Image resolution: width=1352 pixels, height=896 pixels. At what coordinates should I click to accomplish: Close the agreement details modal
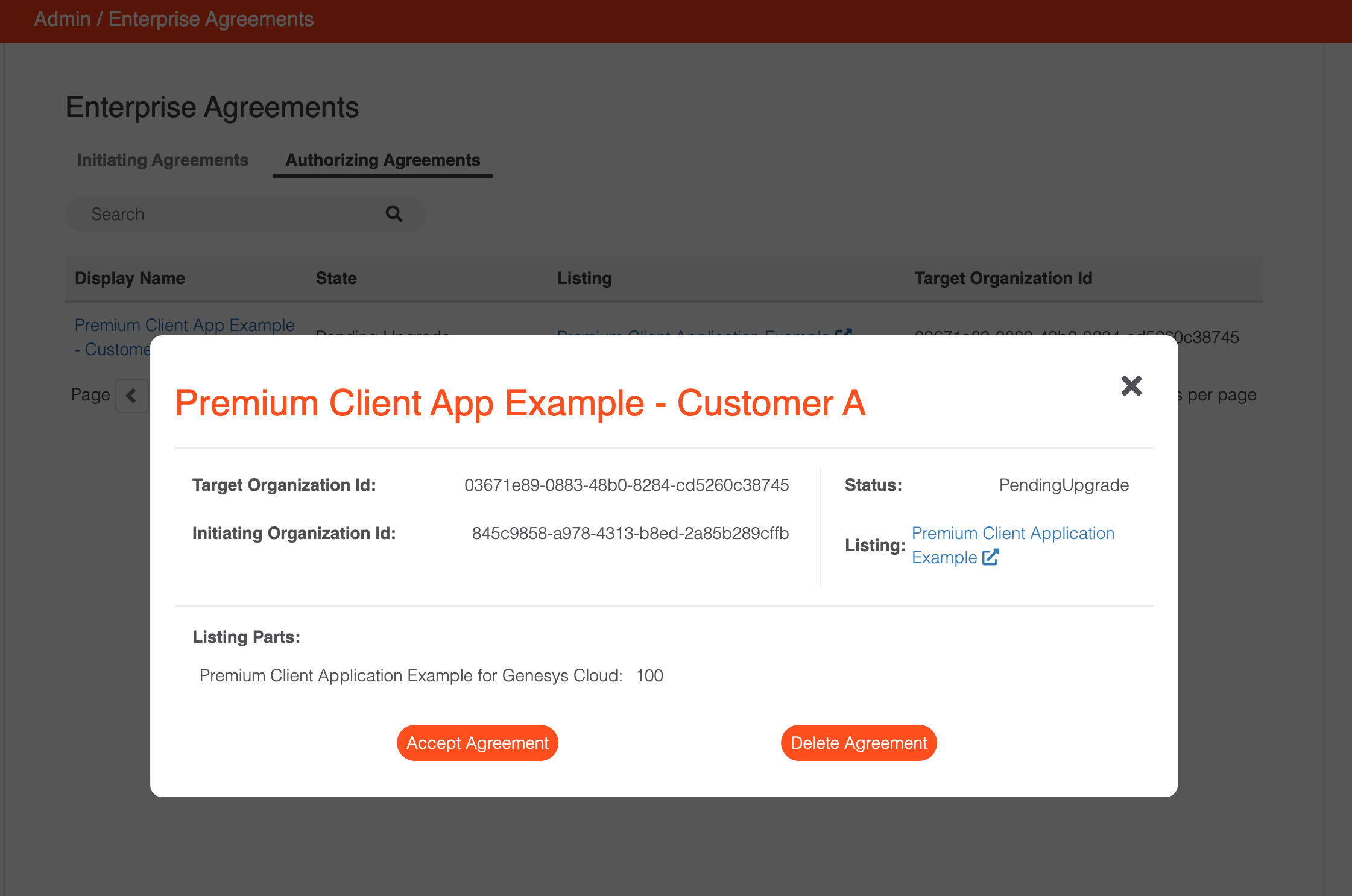click(x=1131, y=386)
